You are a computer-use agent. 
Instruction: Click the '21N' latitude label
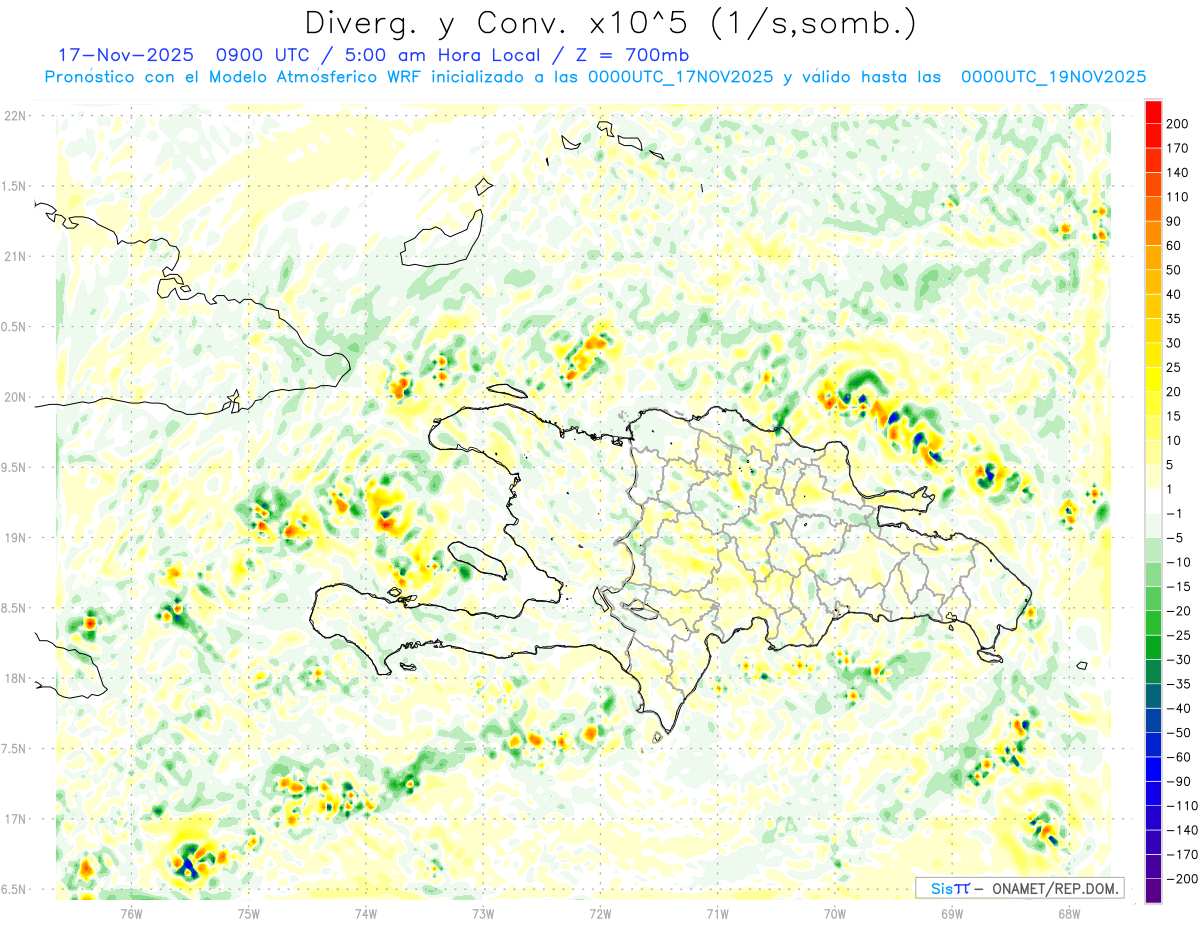coord(15,257)
